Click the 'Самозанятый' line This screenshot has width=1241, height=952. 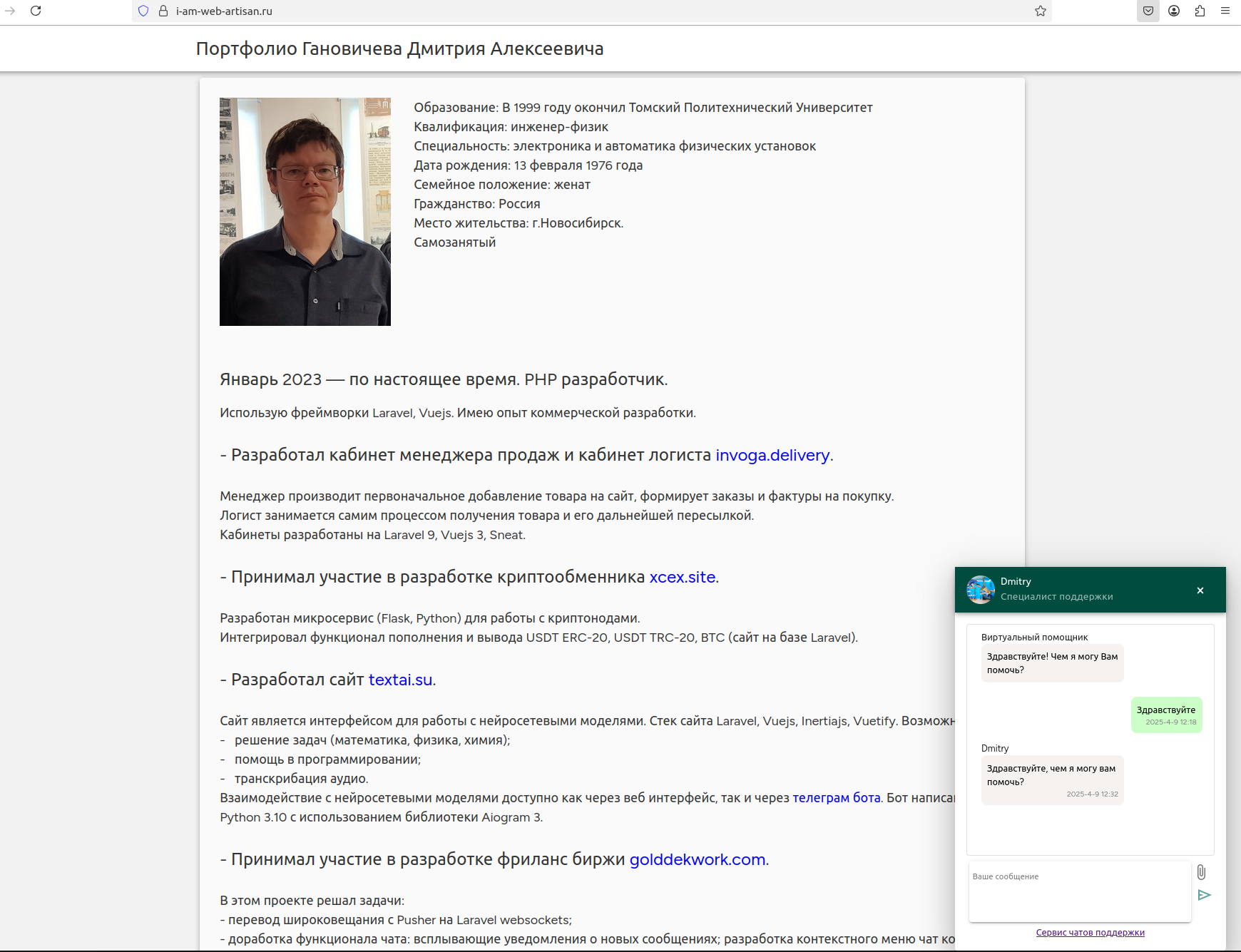click(455, 242)
